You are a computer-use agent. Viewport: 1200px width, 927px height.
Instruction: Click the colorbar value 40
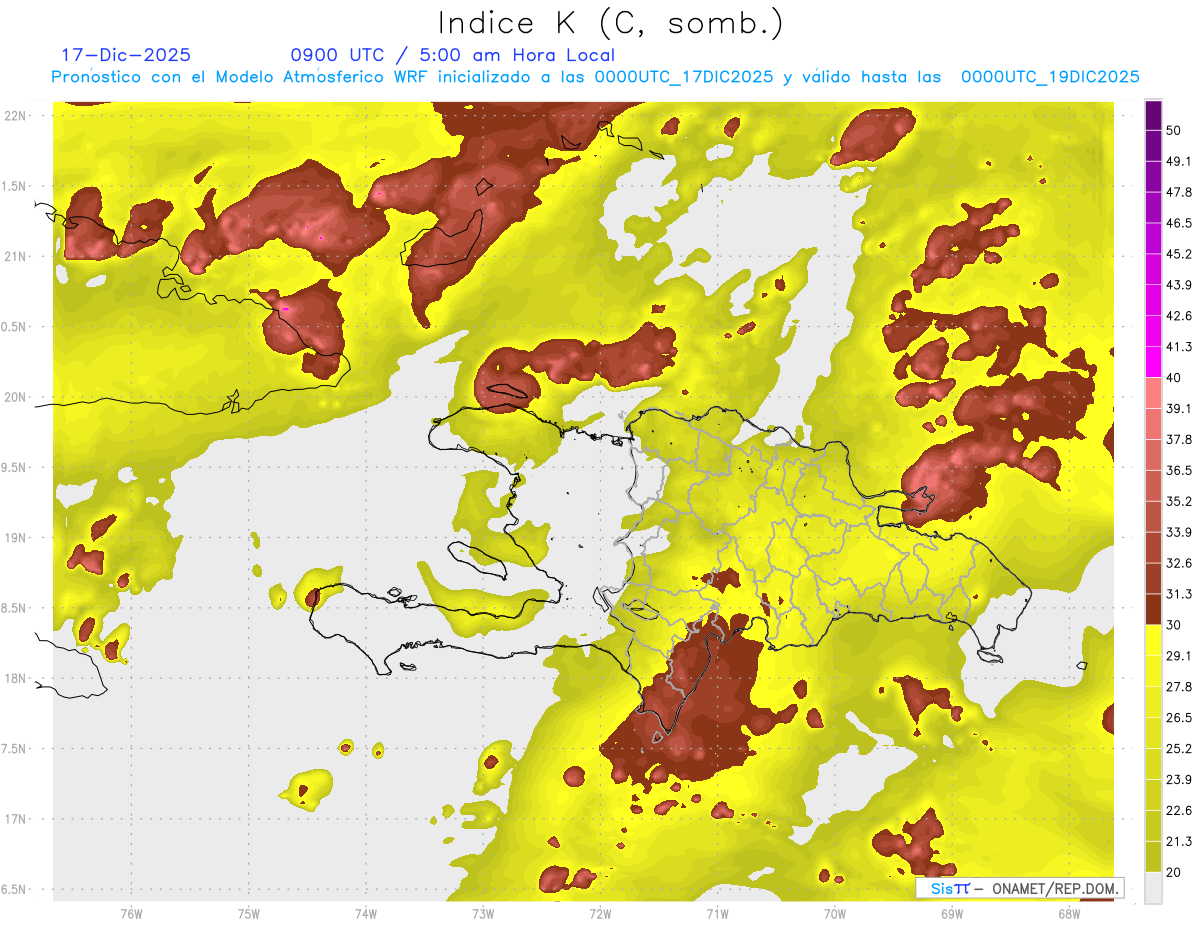[1176, 377]
